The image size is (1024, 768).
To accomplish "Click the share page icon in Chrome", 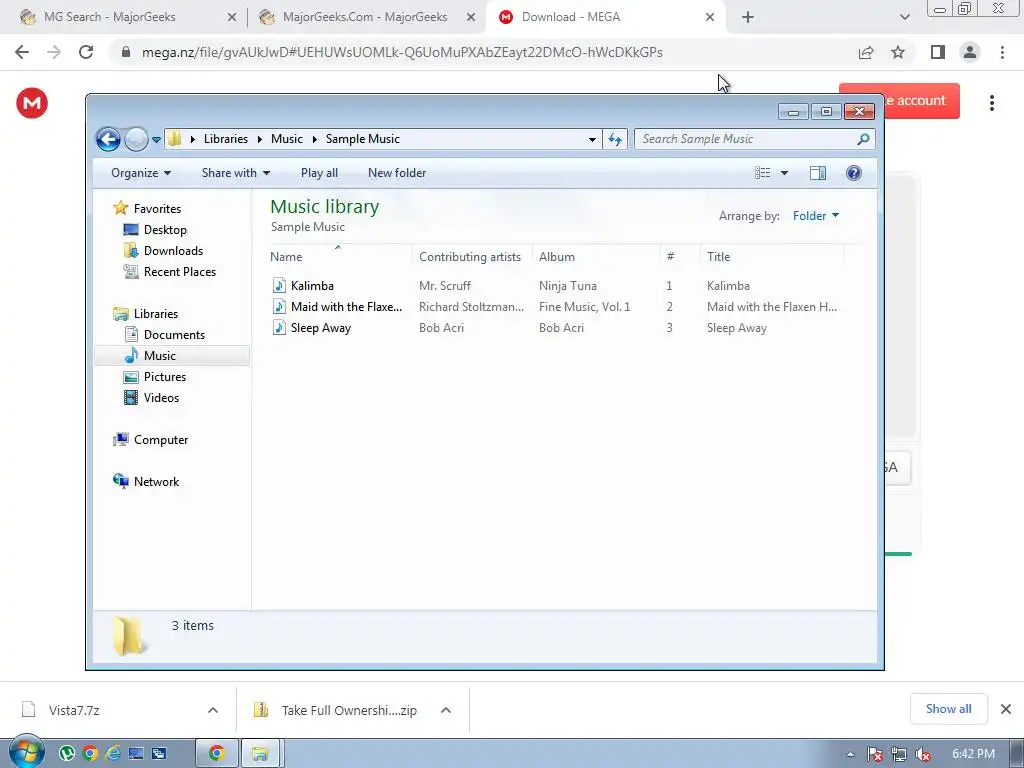I will (866, 52).
